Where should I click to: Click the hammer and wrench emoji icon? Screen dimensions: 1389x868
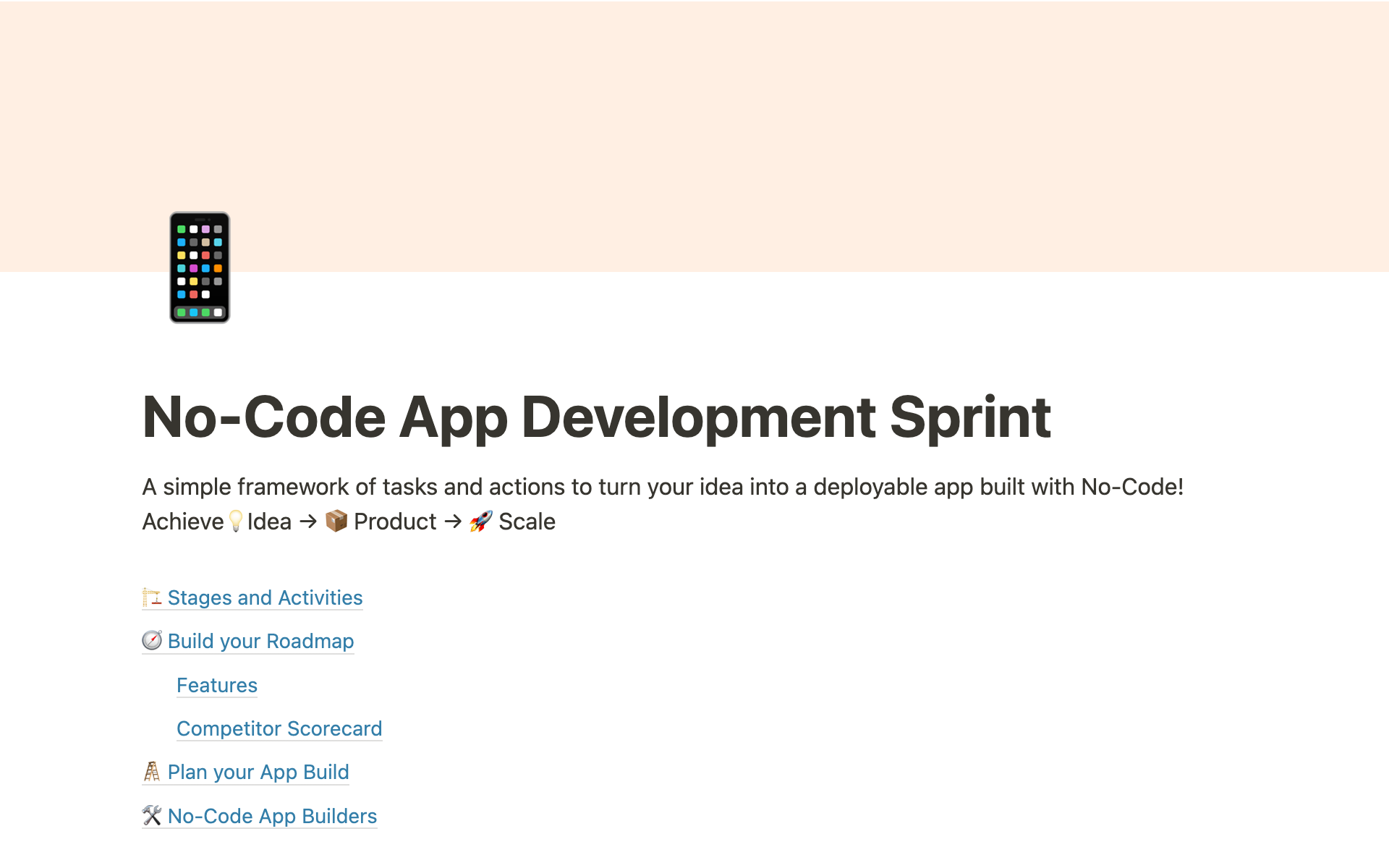(x=152, y=816)
